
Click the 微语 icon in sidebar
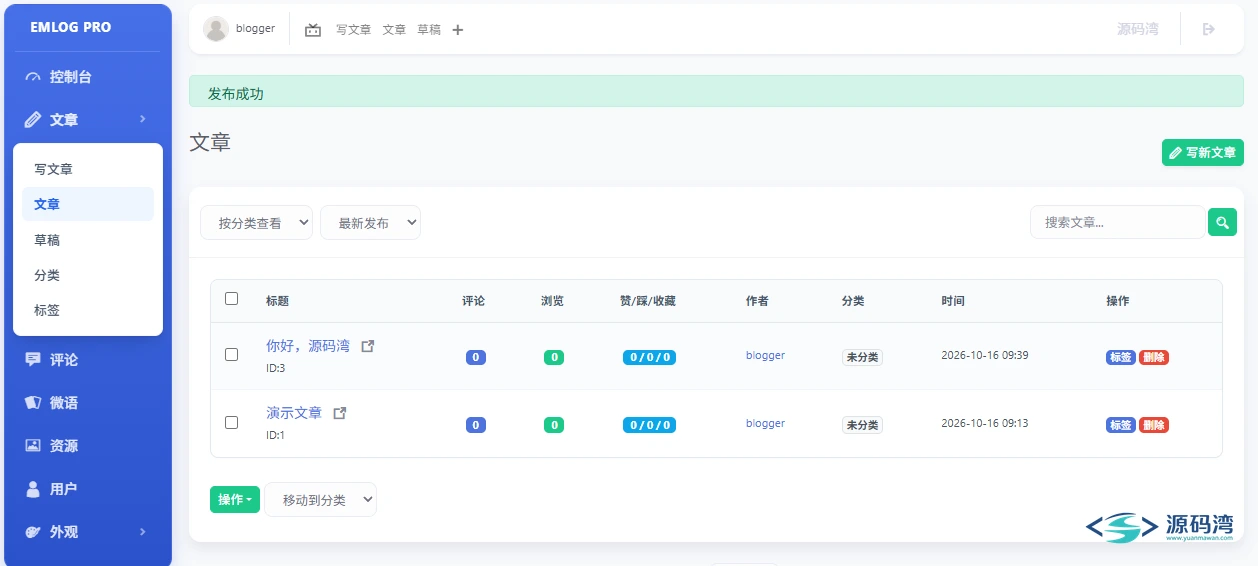click(x=33, y=403)
